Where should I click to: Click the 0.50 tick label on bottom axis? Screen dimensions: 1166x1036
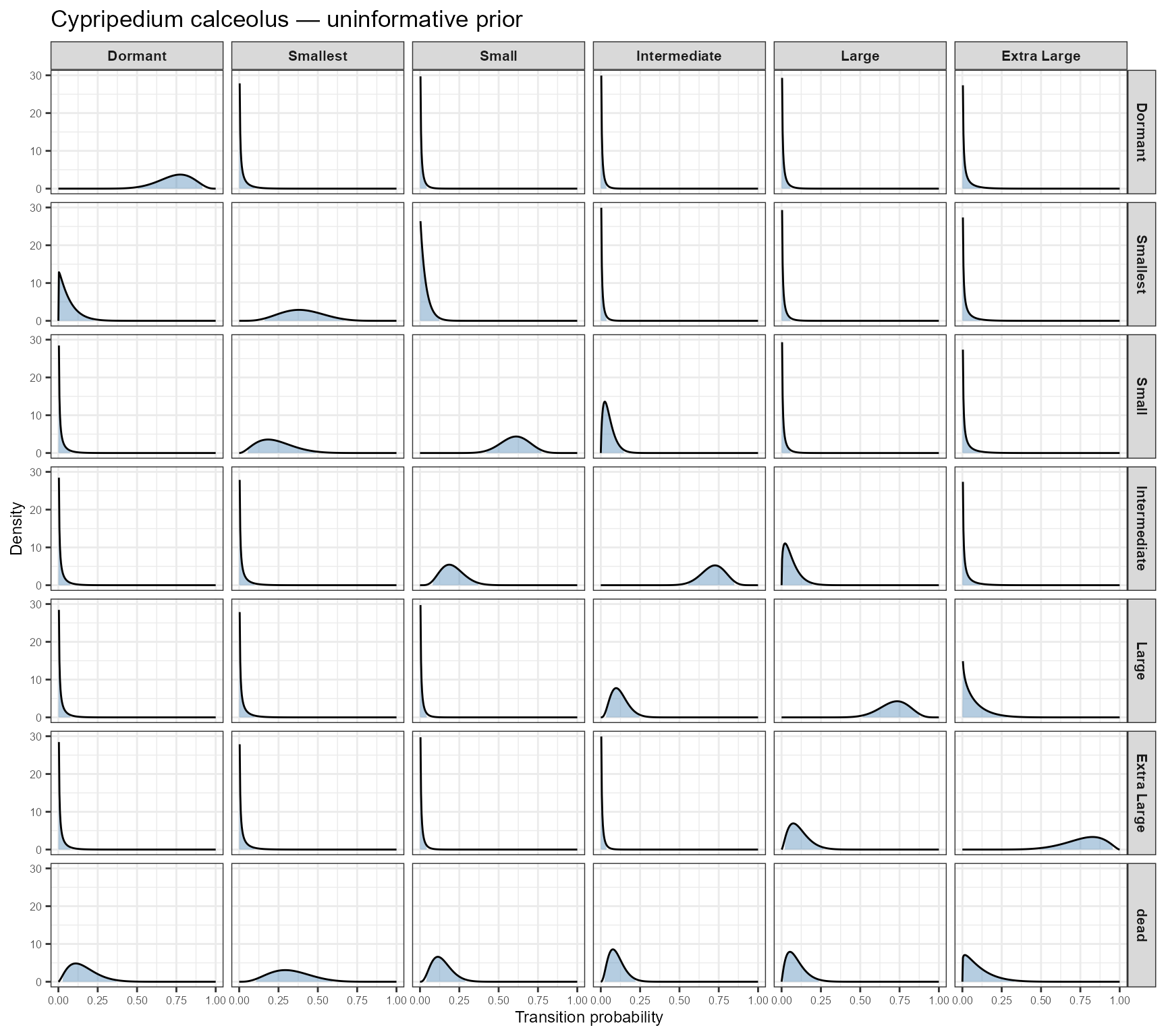point(138,1000)
